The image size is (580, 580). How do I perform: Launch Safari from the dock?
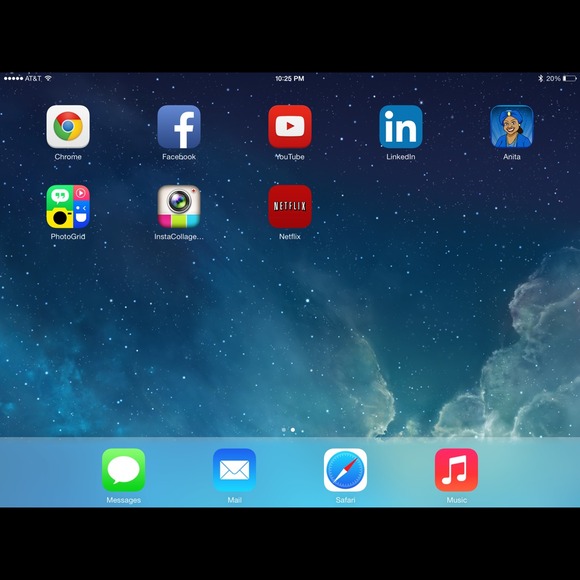pos(345,470)
